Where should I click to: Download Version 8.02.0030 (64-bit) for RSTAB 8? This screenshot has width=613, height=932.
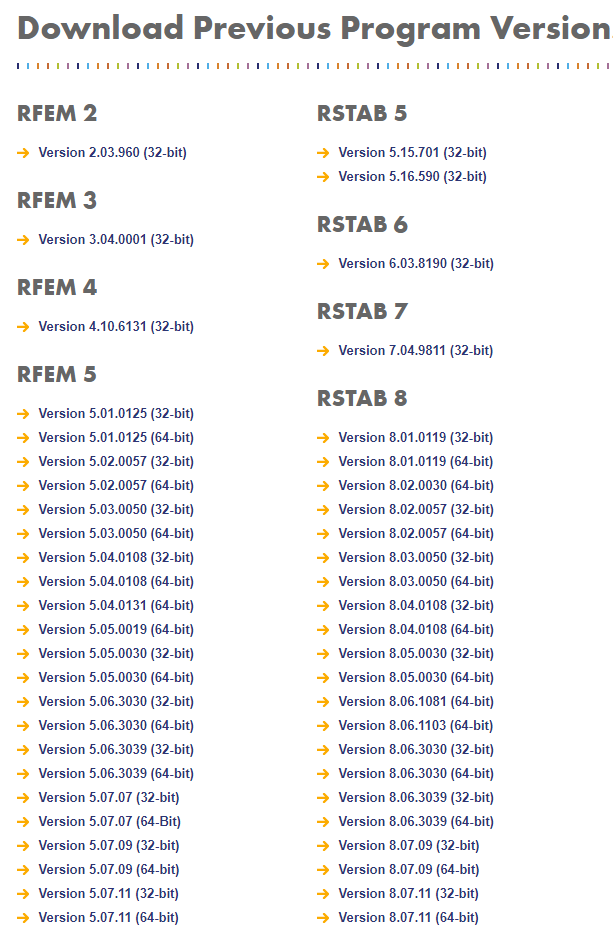tap(416, 485)
